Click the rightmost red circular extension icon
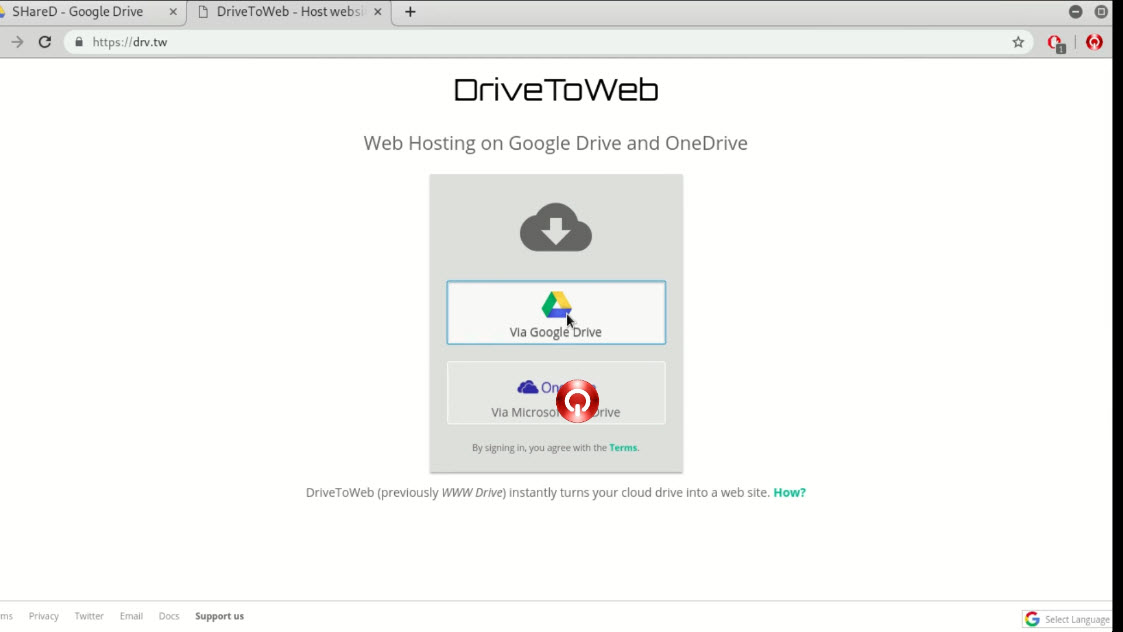Viewport: 1123px width, 632px height. (1094, 42)
